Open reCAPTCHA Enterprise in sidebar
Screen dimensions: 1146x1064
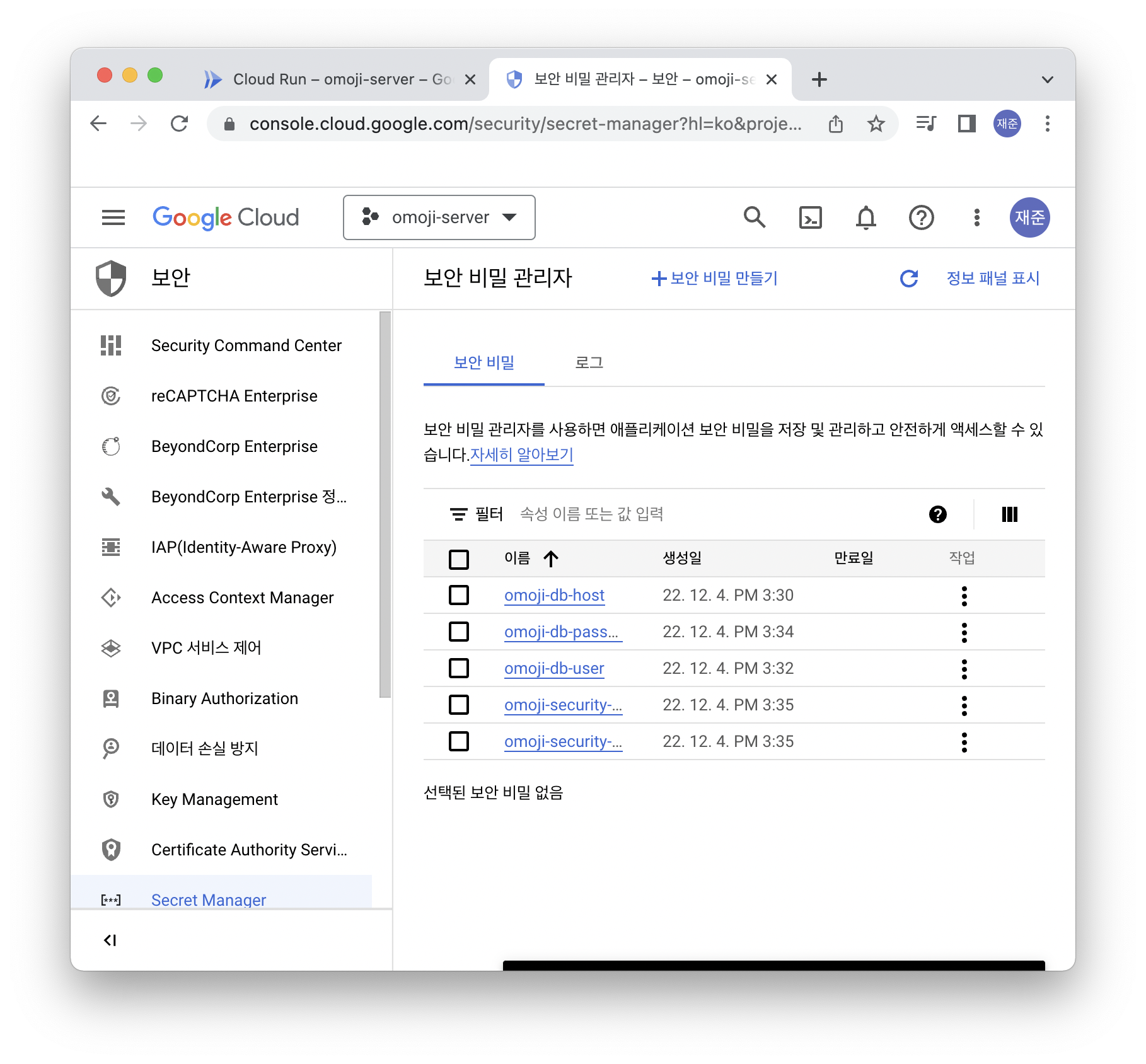pyautogui.click(x=221, y=396)
